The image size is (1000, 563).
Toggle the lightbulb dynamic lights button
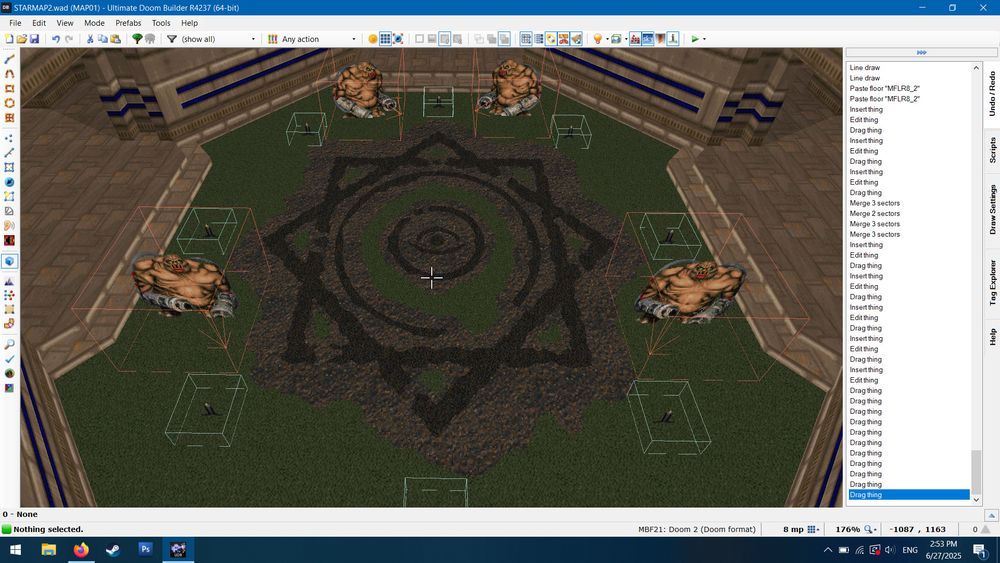[598, 39]
